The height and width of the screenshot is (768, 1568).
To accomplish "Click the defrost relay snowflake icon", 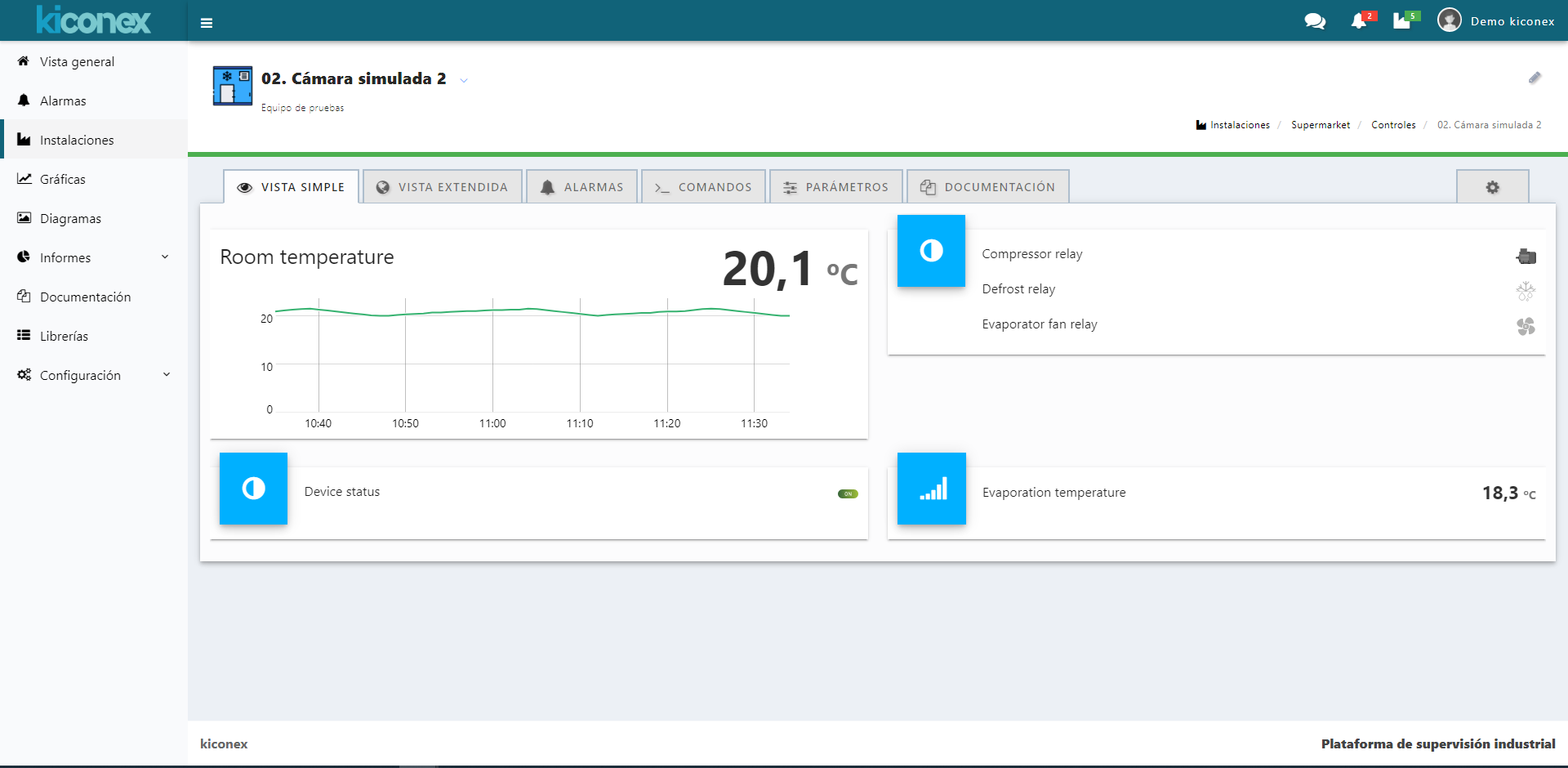I will coord(1526,291).
